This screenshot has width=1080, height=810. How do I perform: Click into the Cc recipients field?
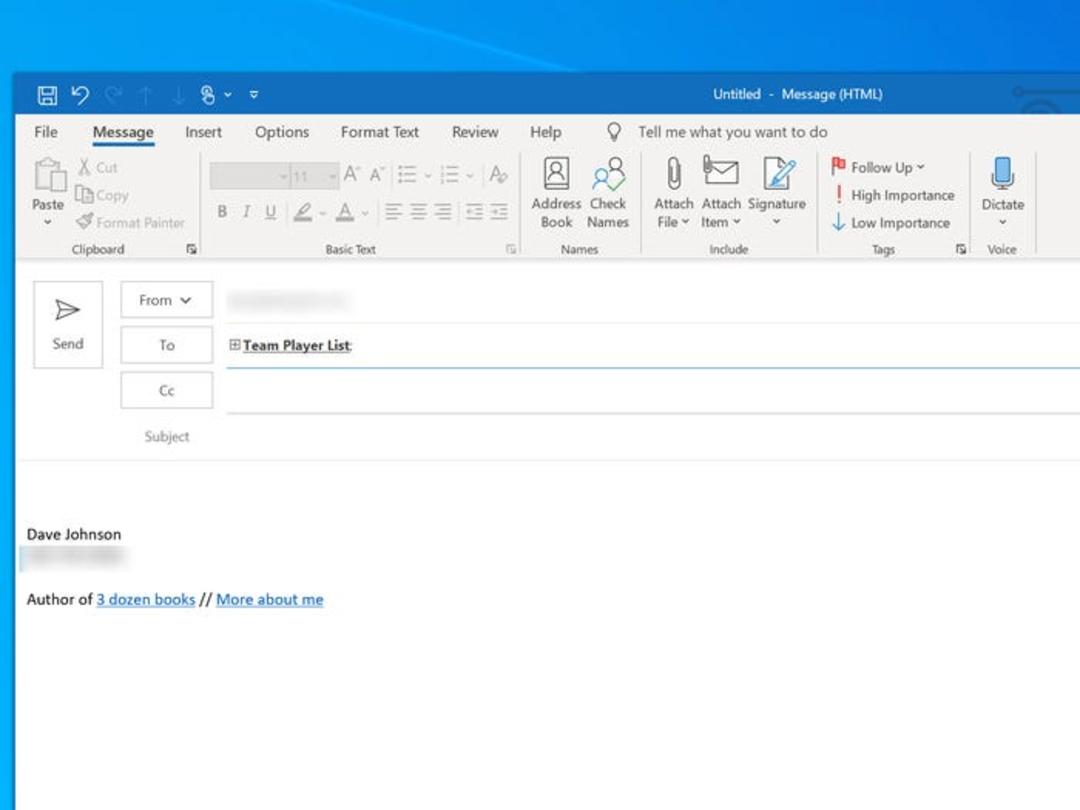point(653,391)
